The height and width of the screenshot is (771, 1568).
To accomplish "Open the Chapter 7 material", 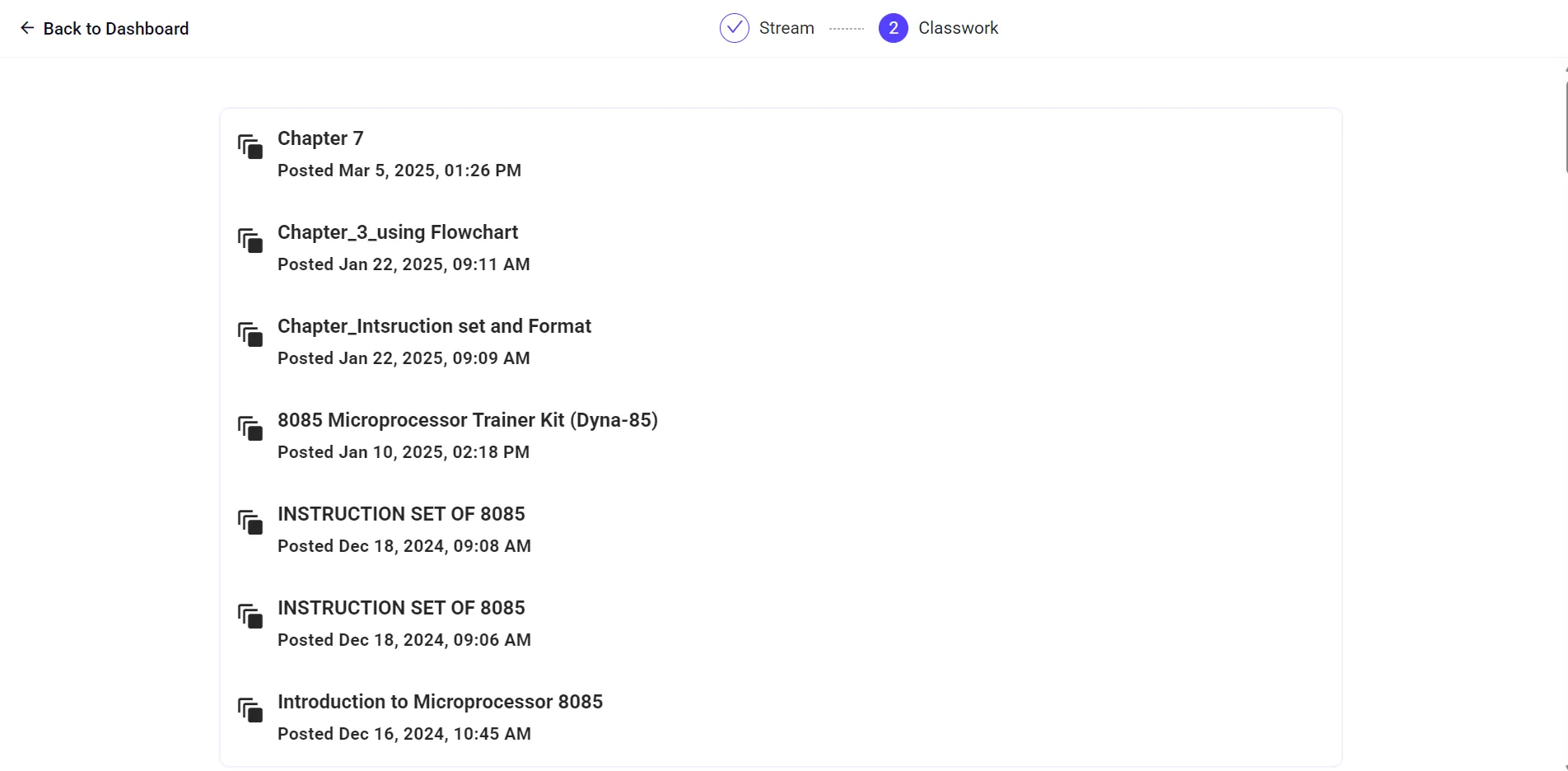I will 320,138.
